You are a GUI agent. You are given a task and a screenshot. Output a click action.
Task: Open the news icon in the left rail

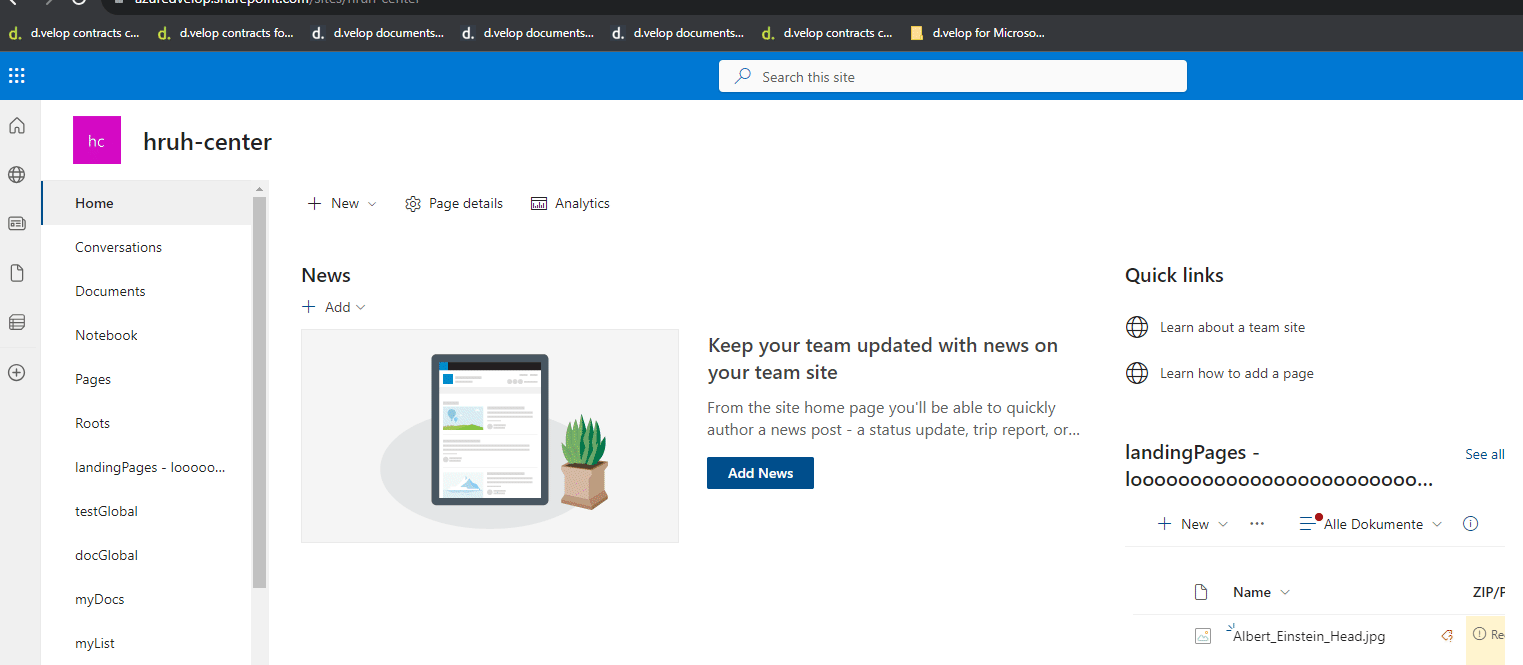pyautogui.click(x=16, y=223)
